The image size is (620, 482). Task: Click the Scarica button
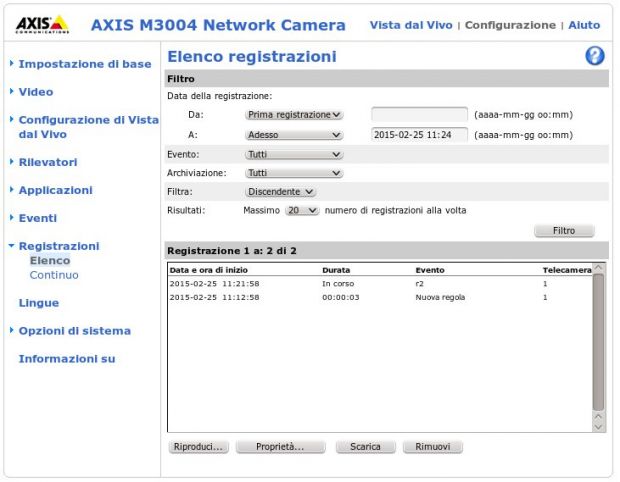coord(365,447)
